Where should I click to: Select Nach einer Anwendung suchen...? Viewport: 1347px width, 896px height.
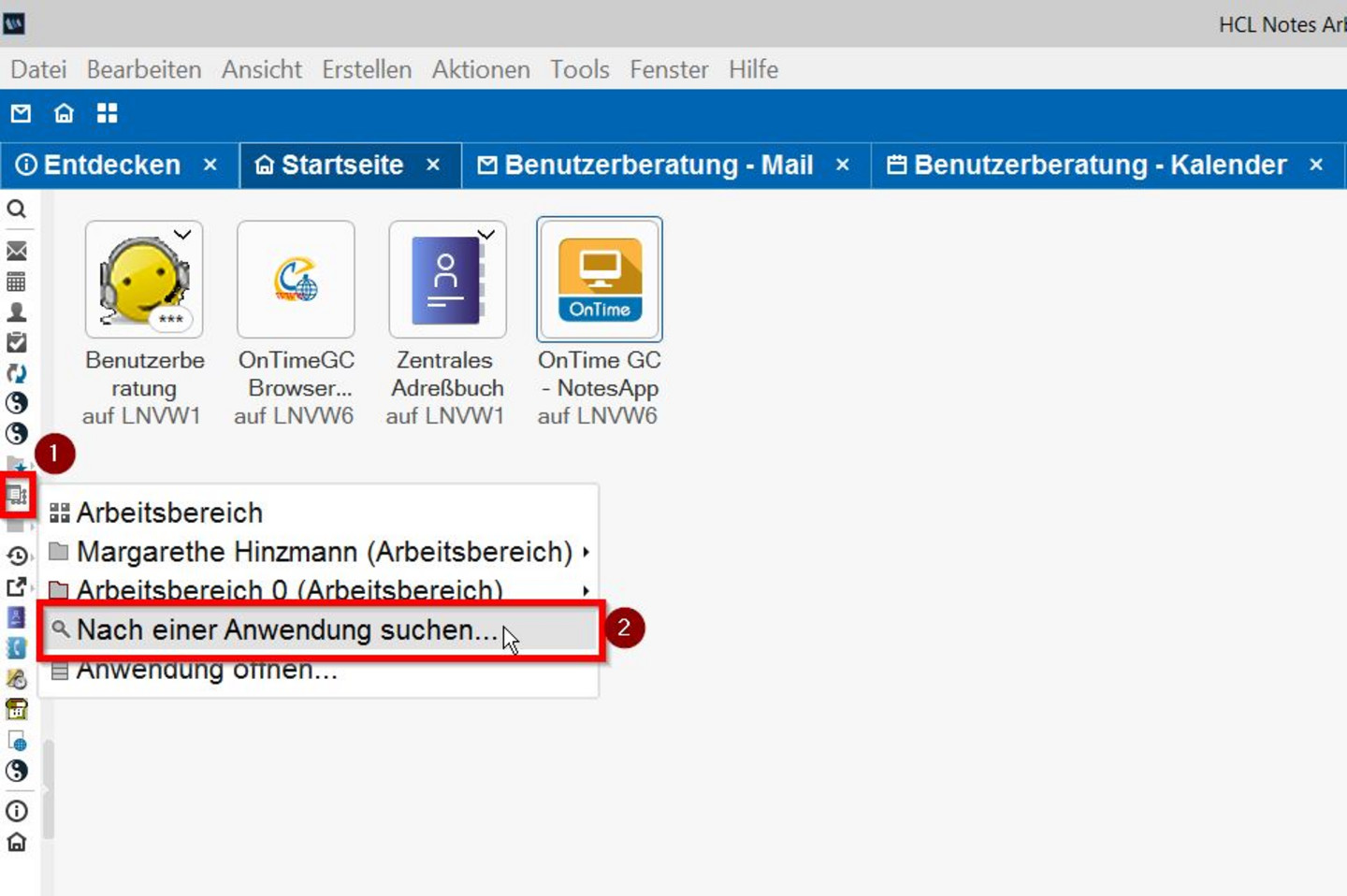tap(321, 630)
